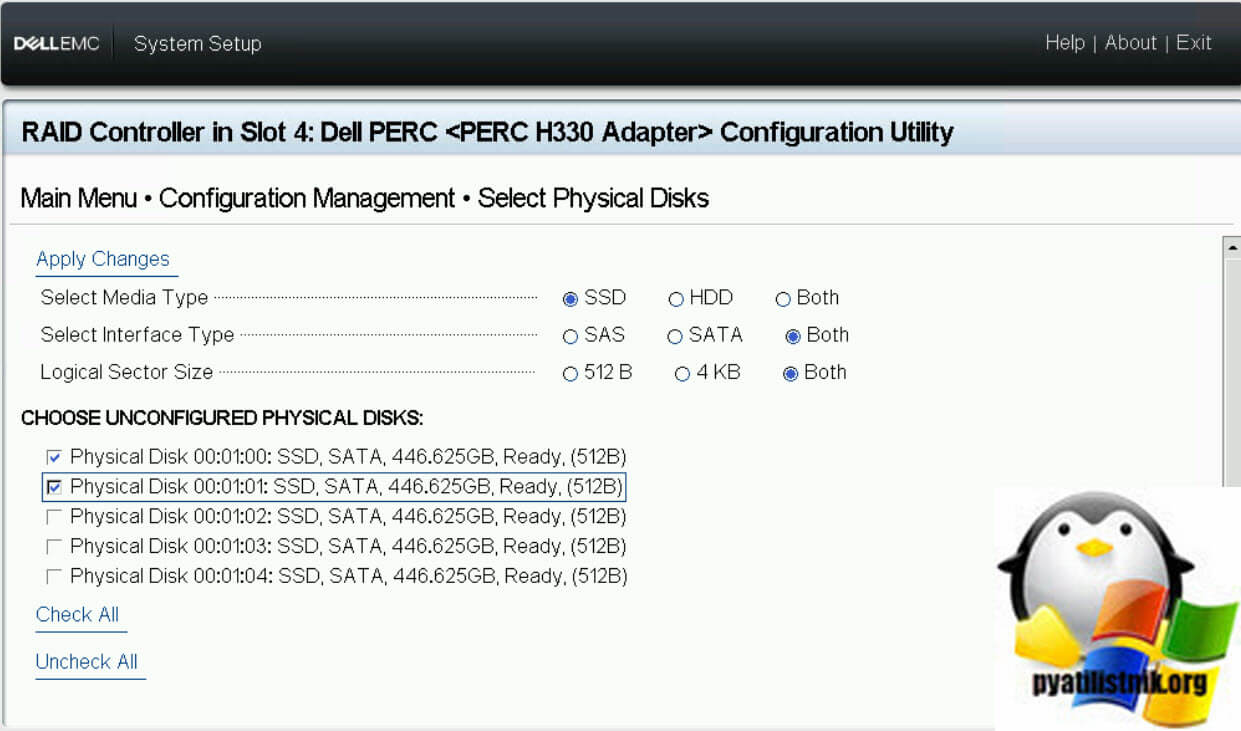Open the Help menu item
The width and height of the screenshot is (1241, 731).
pyautogui.click(x=1065, y=43)
